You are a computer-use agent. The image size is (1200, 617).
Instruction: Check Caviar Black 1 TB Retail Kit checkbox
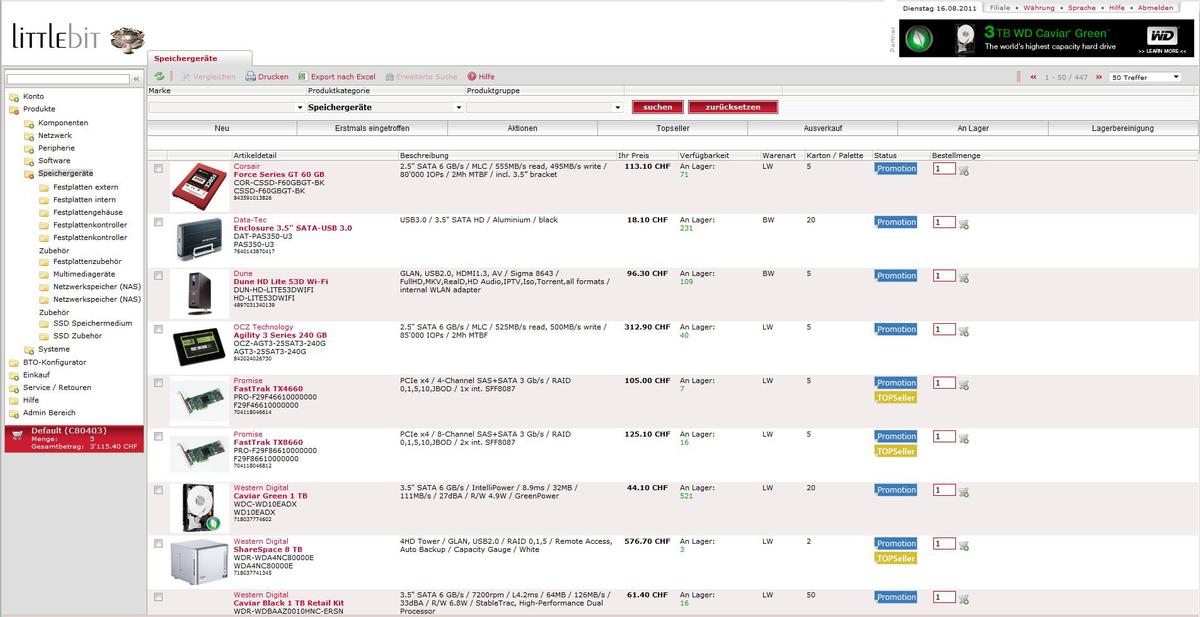coord(158,597)
